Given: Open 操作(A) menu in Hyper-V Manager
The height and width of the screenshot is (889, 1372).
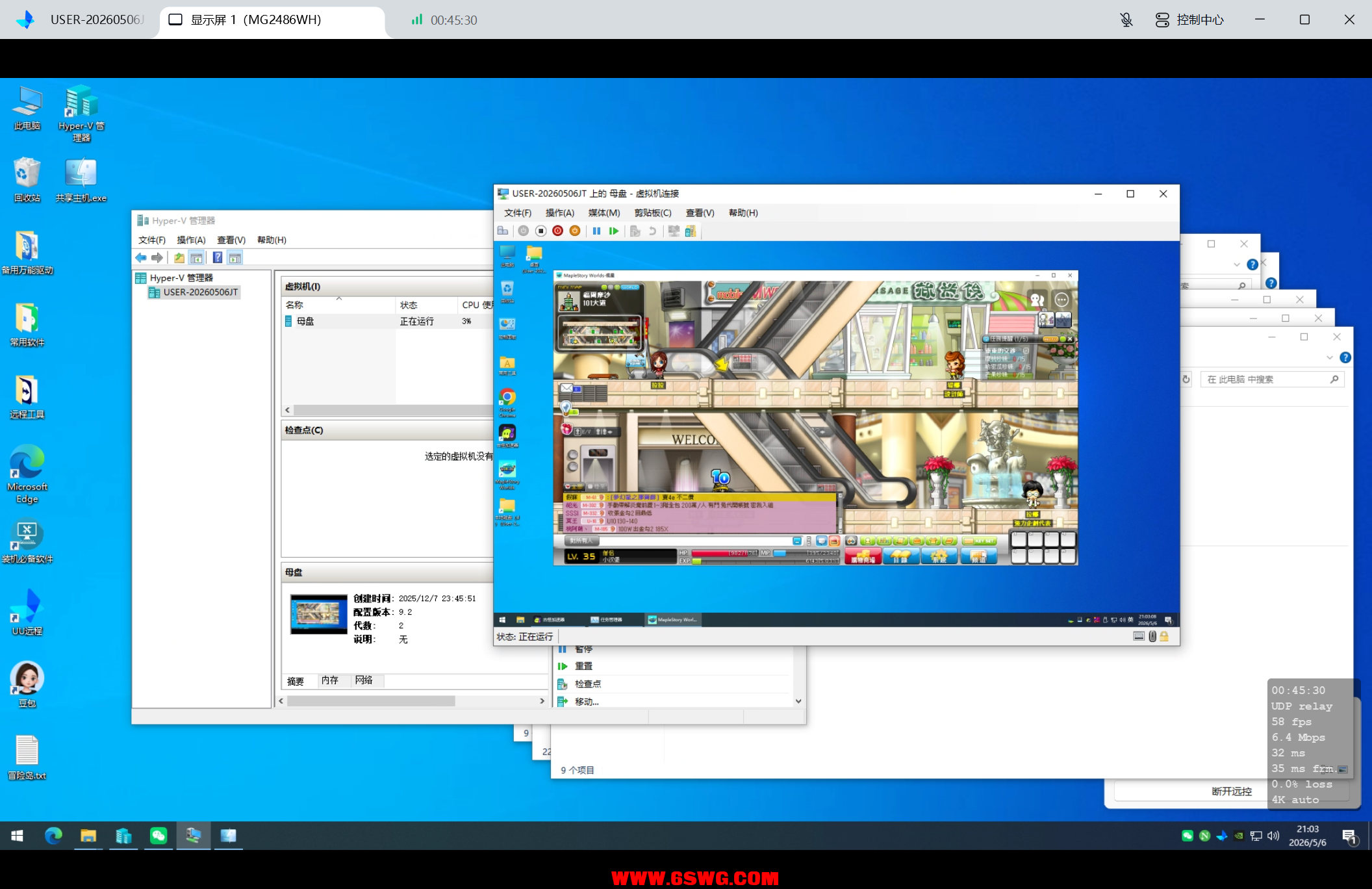Looking at the screenshot, I should click(x=192, y=240).
